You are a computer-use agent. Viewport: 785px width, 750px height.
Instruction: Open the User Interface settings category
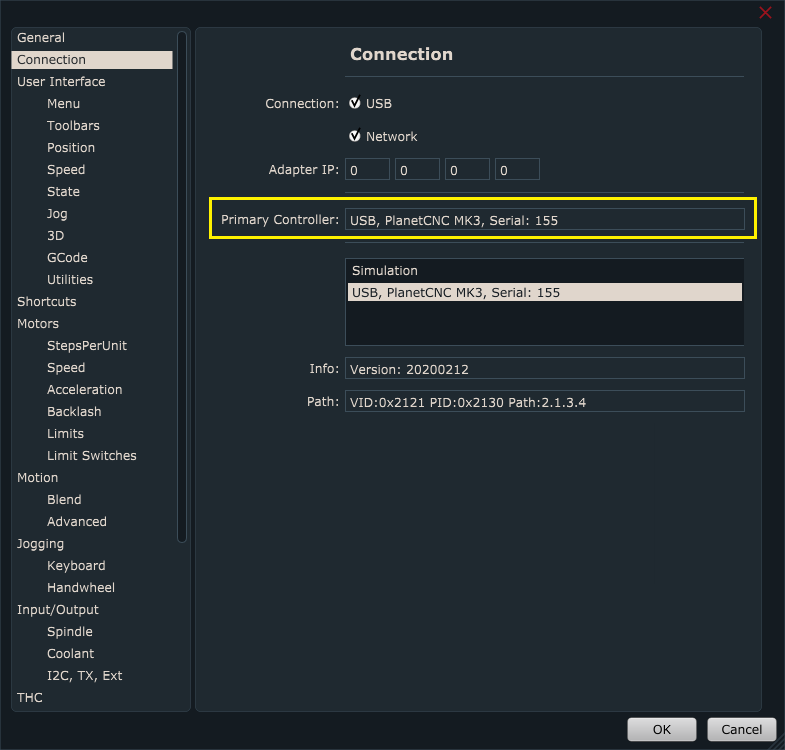tap(61, 82)
